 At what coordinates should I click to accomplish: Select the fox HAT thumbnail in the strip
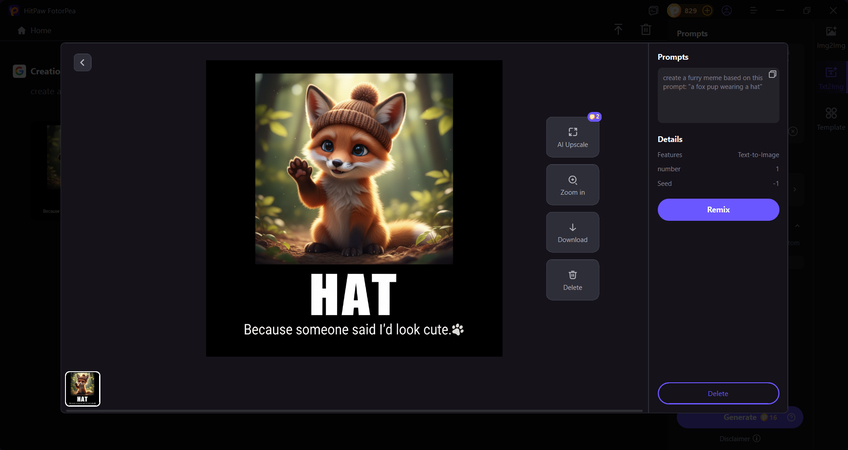[x=83, y=389]
